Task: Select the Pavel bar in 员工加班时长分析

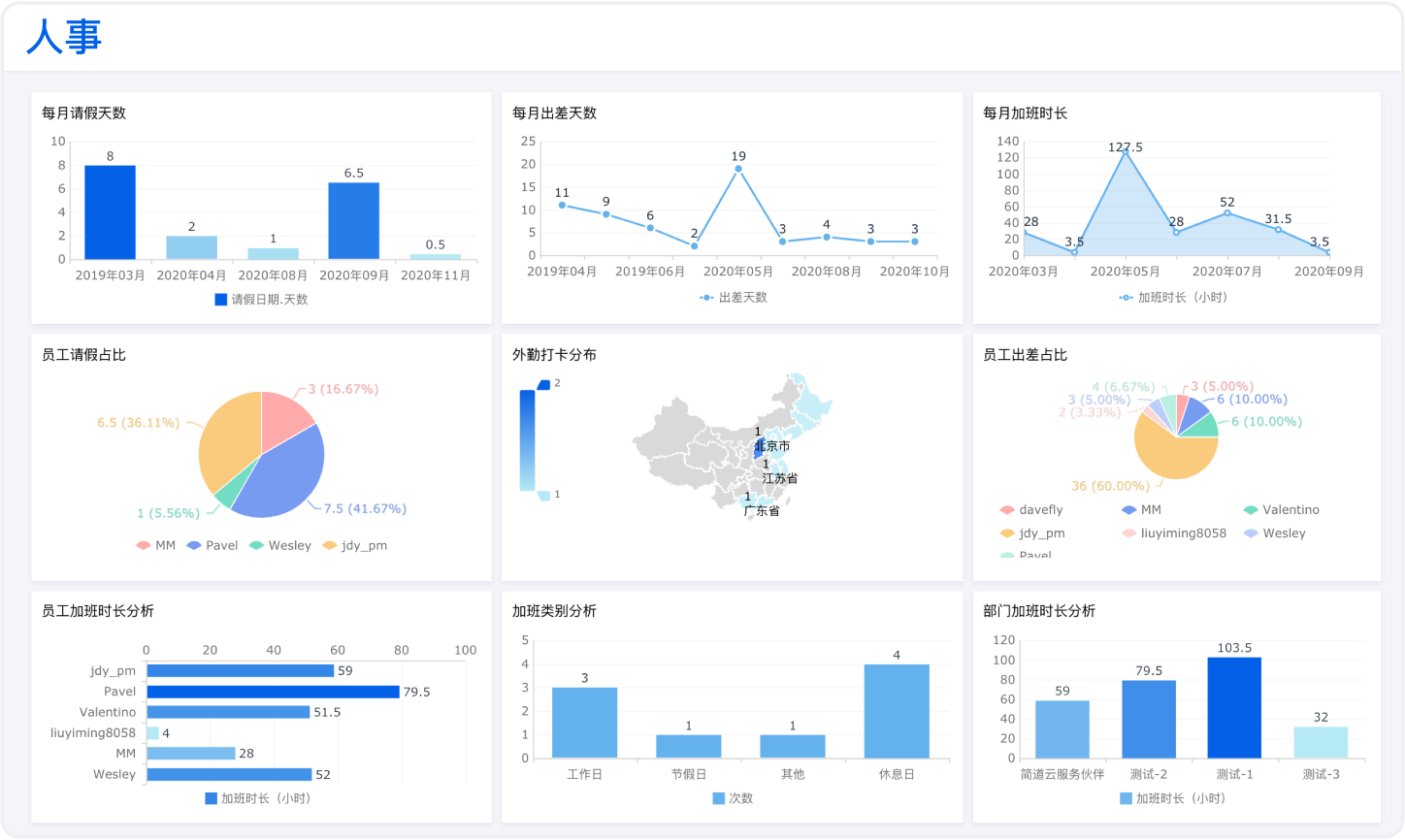Action: click(x=273, y=692)
